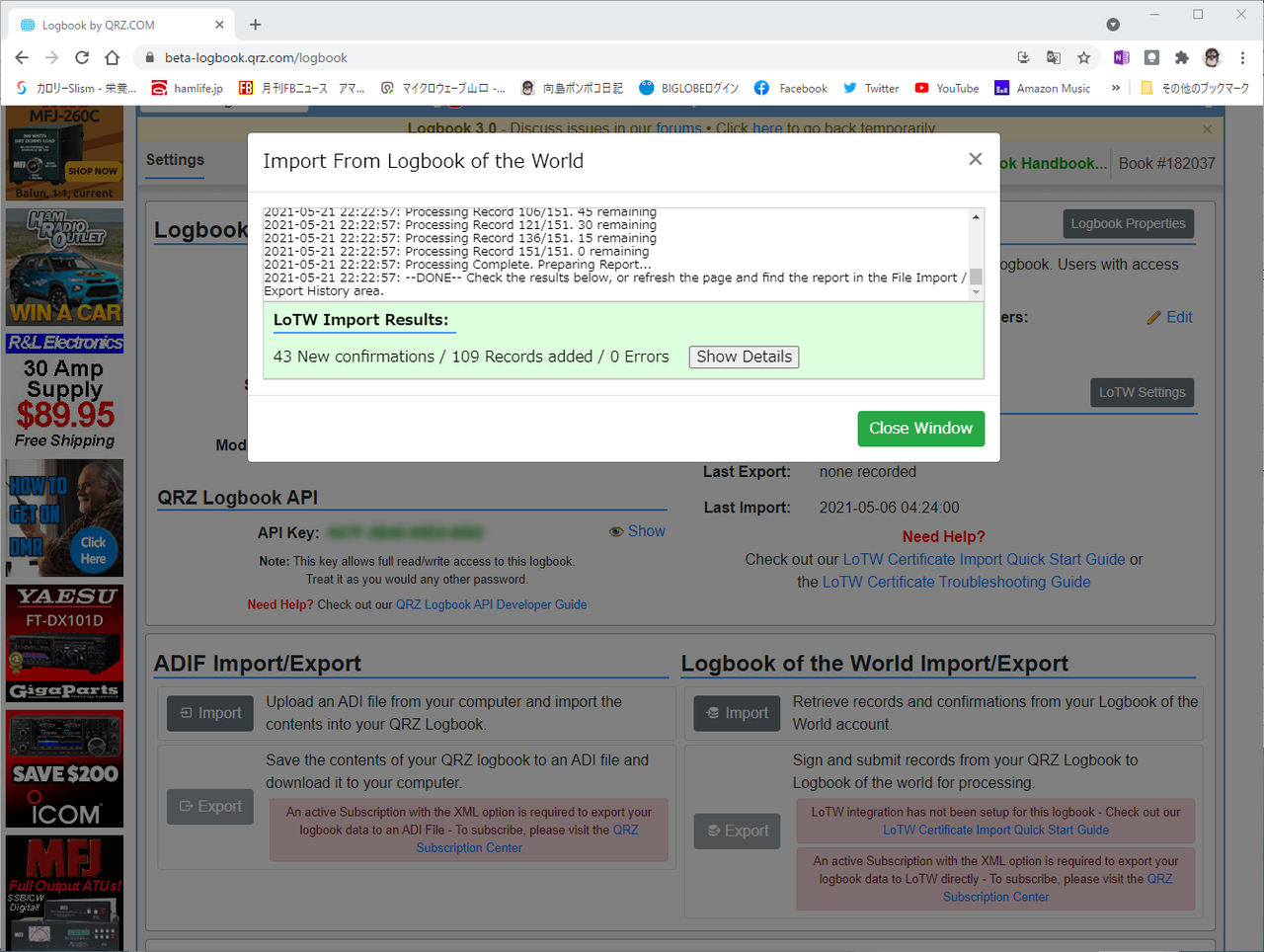Click the translate page icon
Screen dimensions: 1264x952
pos(1054,57)
